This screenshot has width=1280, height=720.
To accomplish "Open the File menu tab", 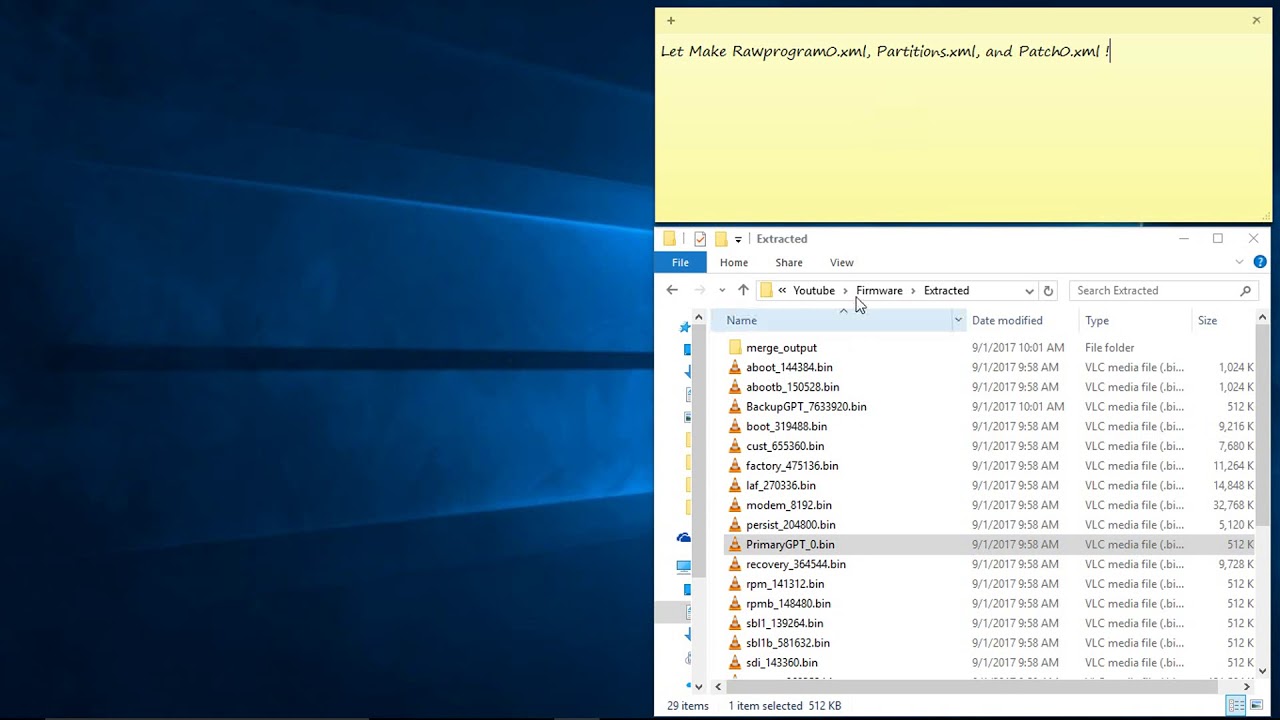I will coord(680,262).
